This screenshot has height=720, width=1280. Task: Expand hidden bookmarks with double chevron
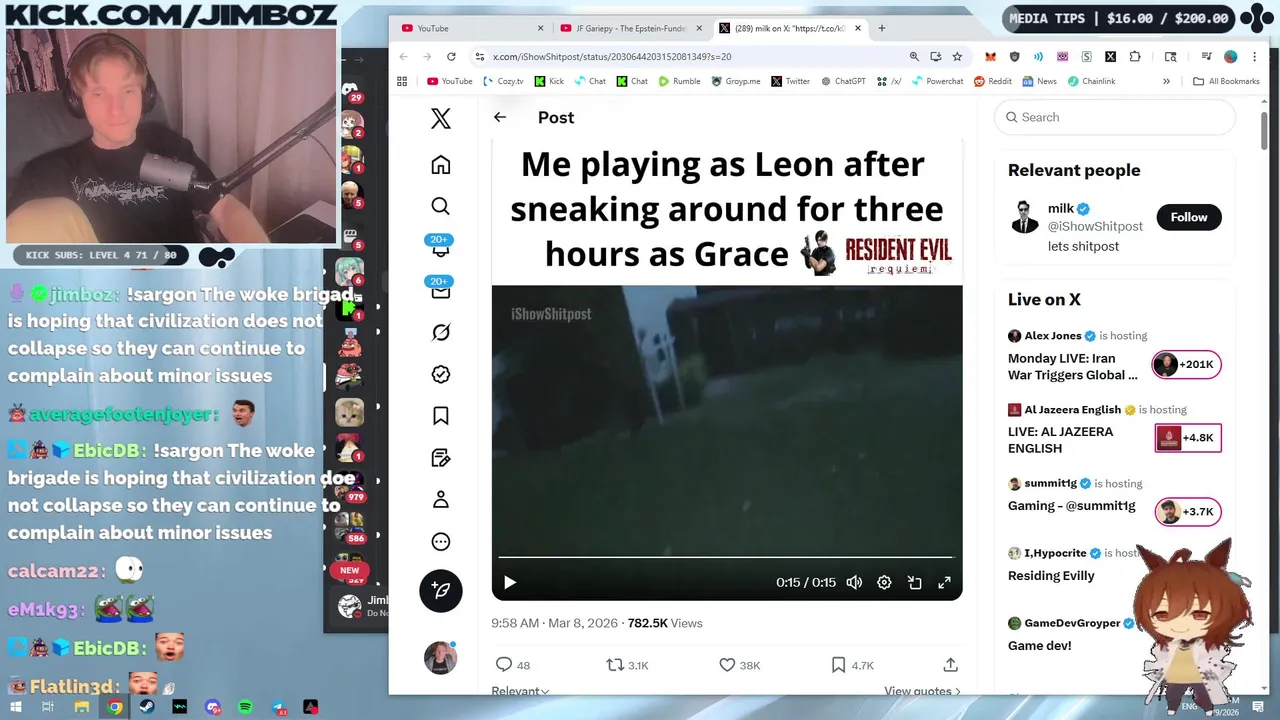tap(1166, 81)
